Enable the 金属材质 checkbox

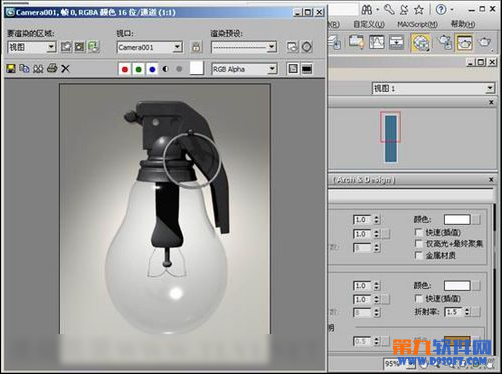point(419,255)
